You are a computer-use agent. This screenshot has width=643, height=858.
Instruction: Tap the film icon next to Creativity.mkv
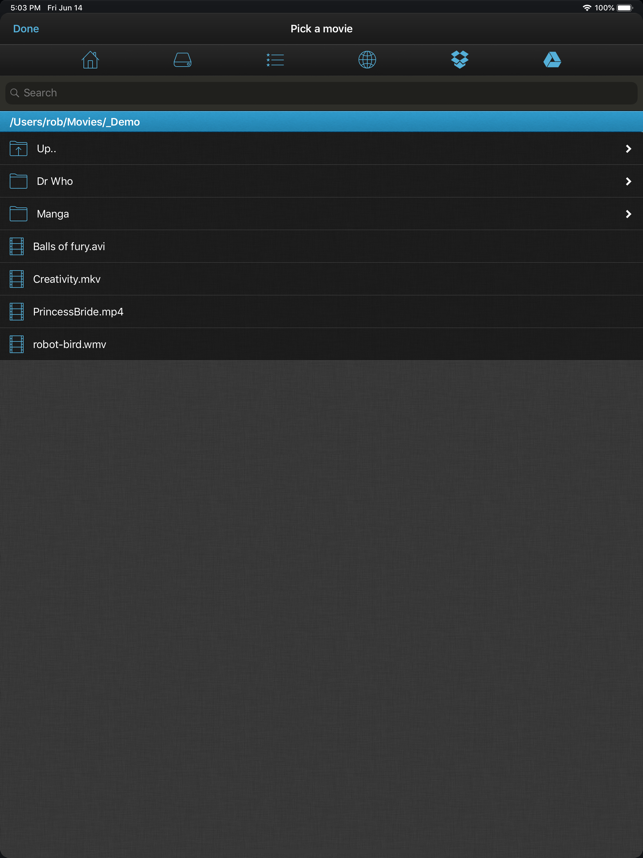coord(17,279)
